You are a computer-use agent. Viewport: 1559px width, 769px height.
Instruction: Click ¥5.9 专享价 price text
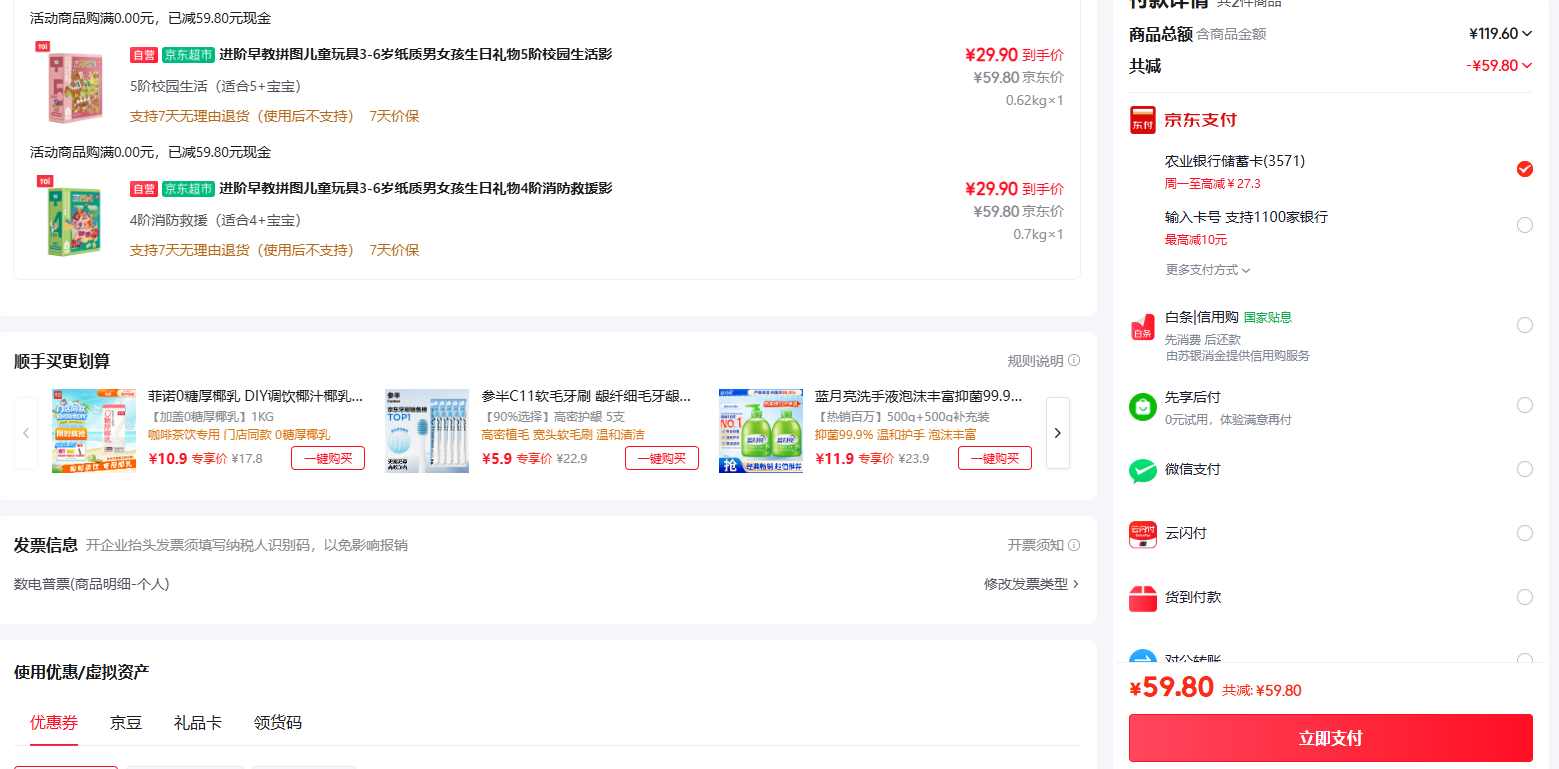coord(517,459)
